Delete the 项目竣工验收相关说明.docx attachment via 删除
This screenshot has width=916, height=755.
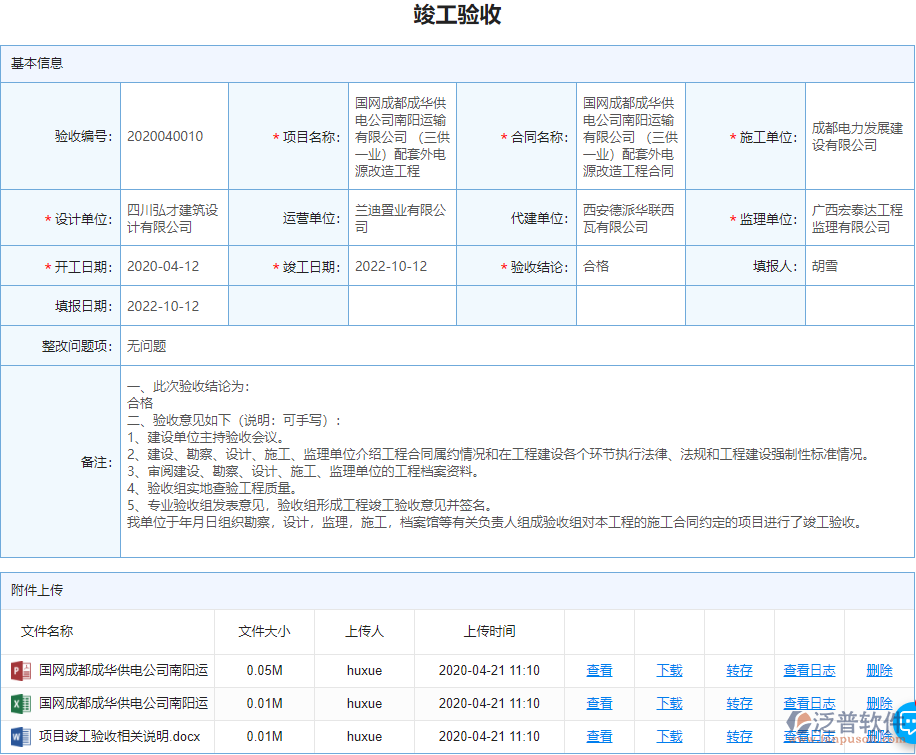(878, 735)
